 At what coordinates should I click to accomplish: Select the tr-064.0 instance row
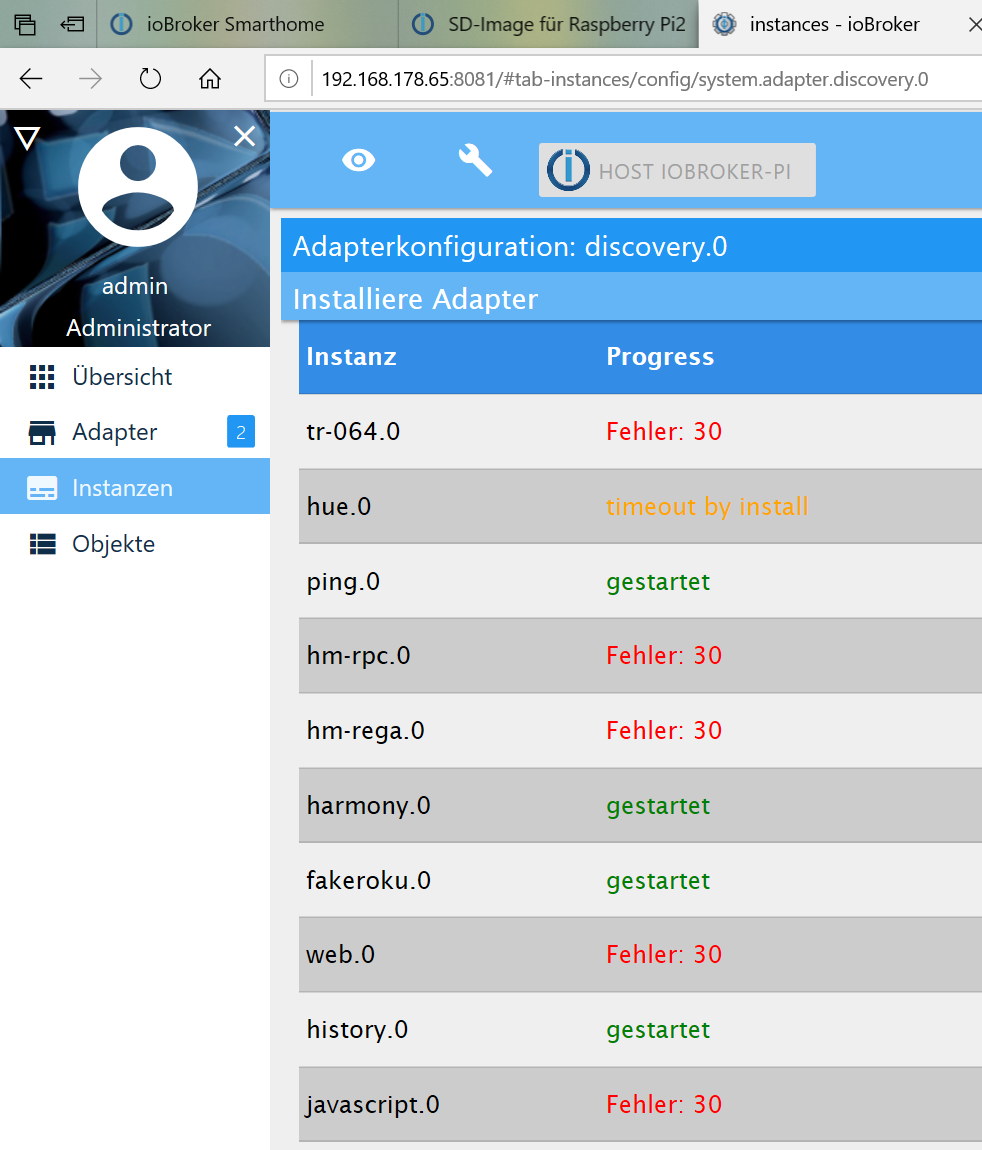(640, 431)
